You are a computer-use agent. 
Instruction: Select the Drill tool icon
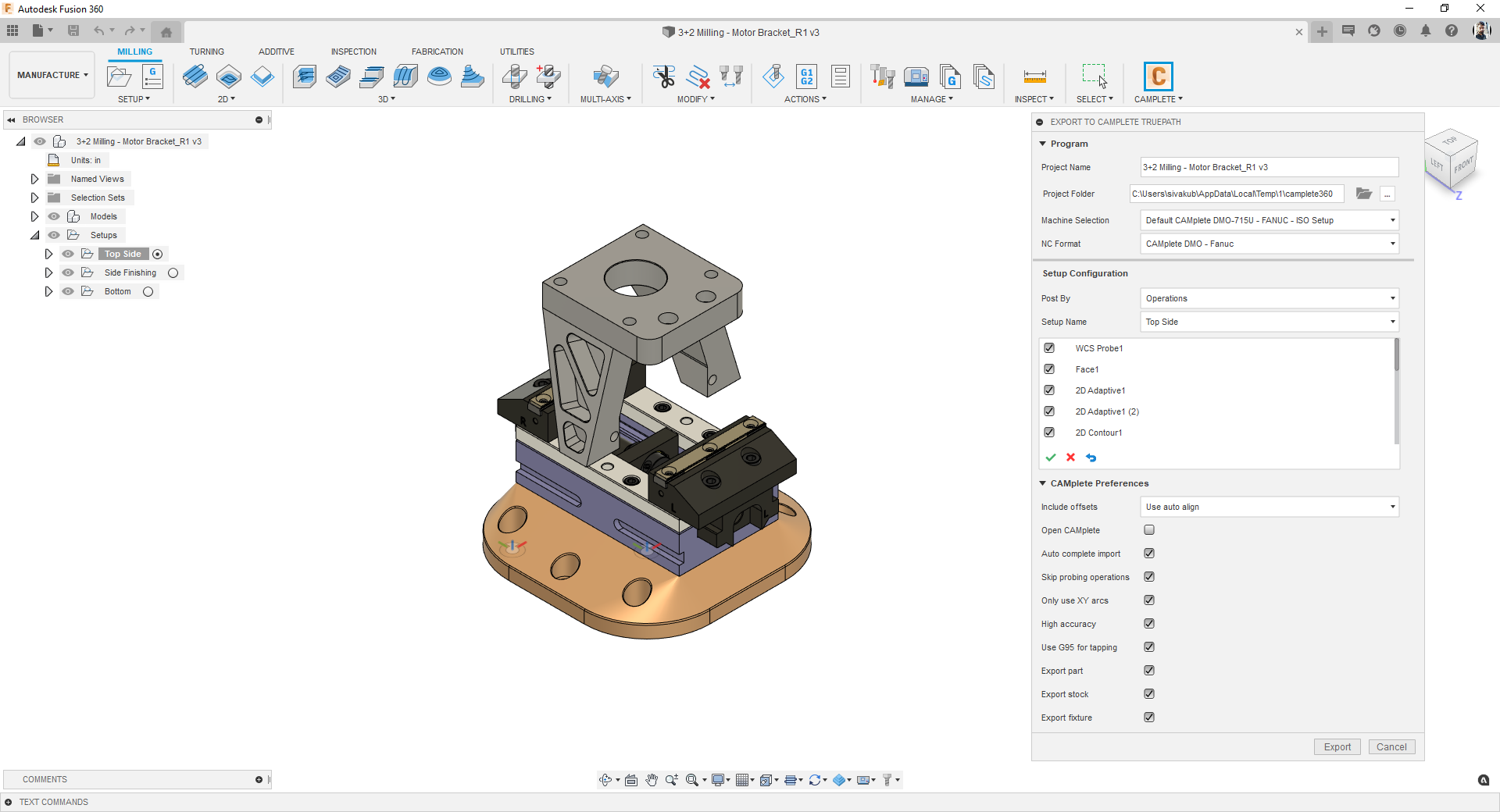pos(514,77)
